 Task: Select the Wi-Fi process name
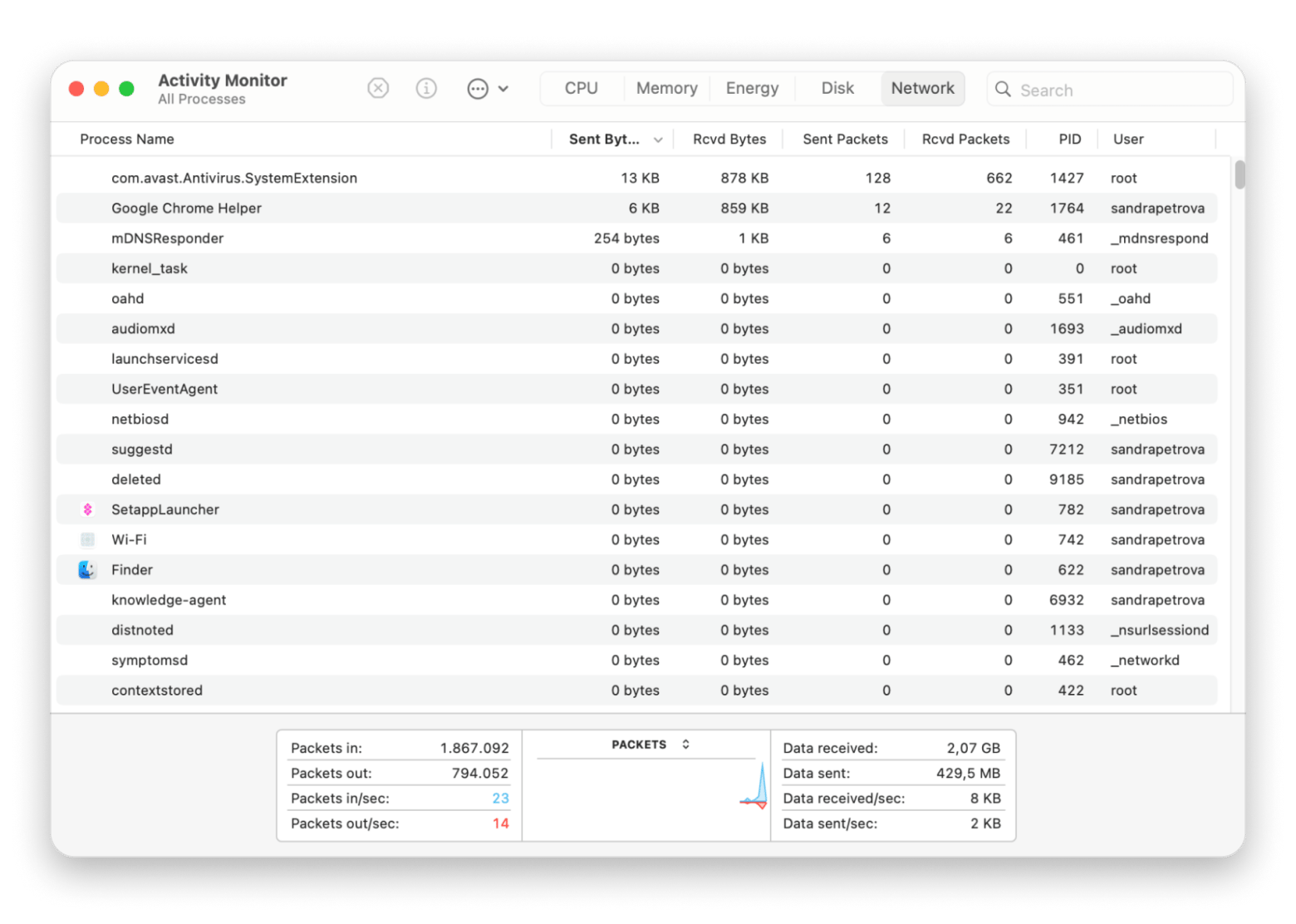(129, 539)
